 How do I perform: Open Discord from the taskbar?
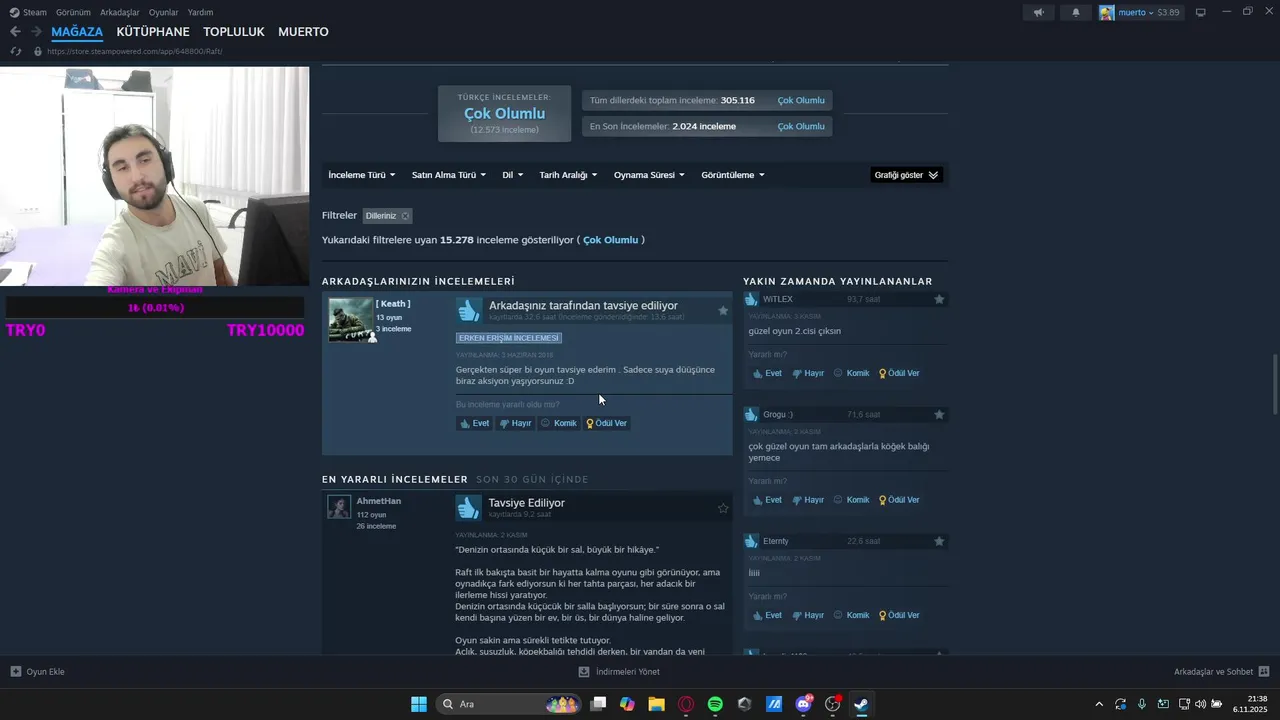[803, 704]
